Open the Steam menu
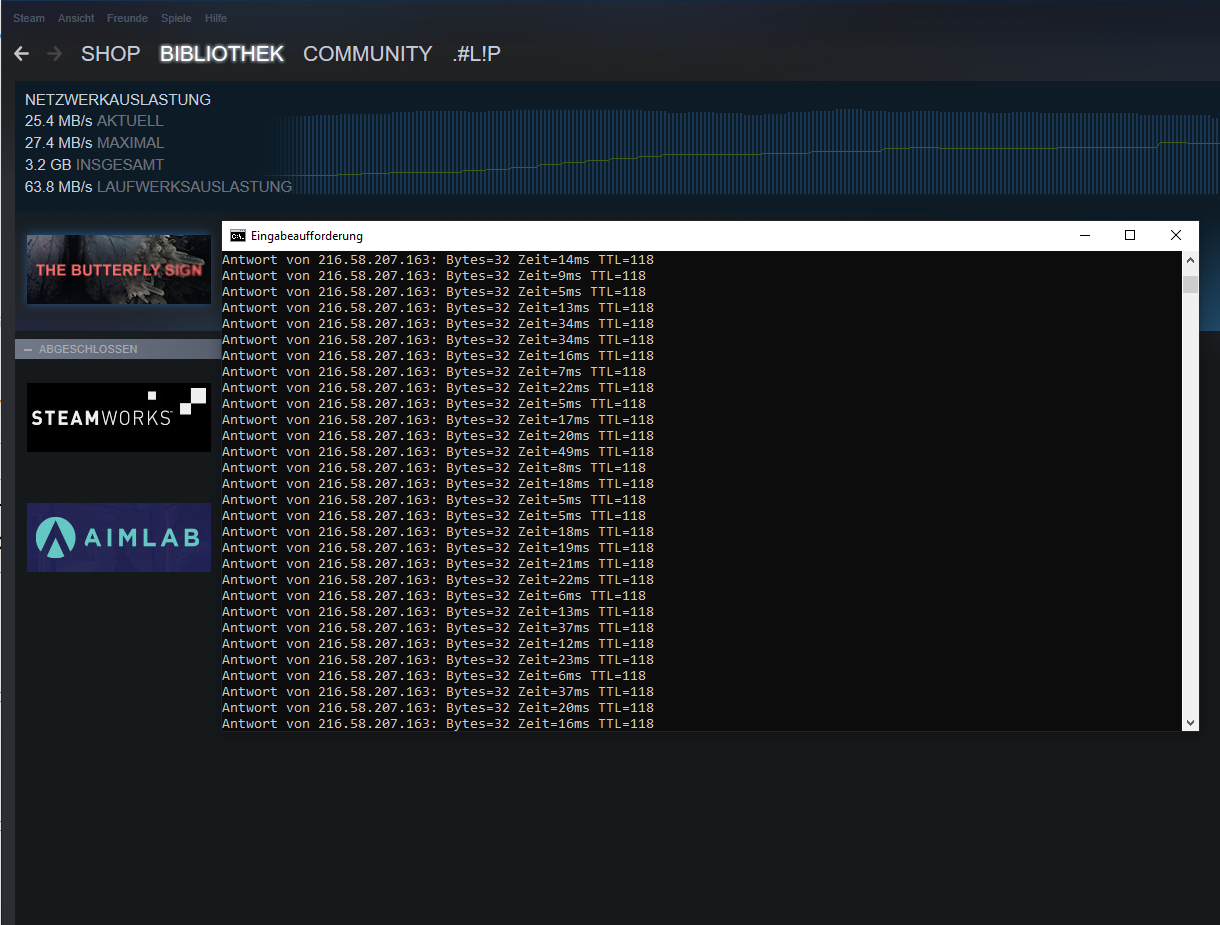Screen dimensions: 1220x925 click(x=29, y=18)
